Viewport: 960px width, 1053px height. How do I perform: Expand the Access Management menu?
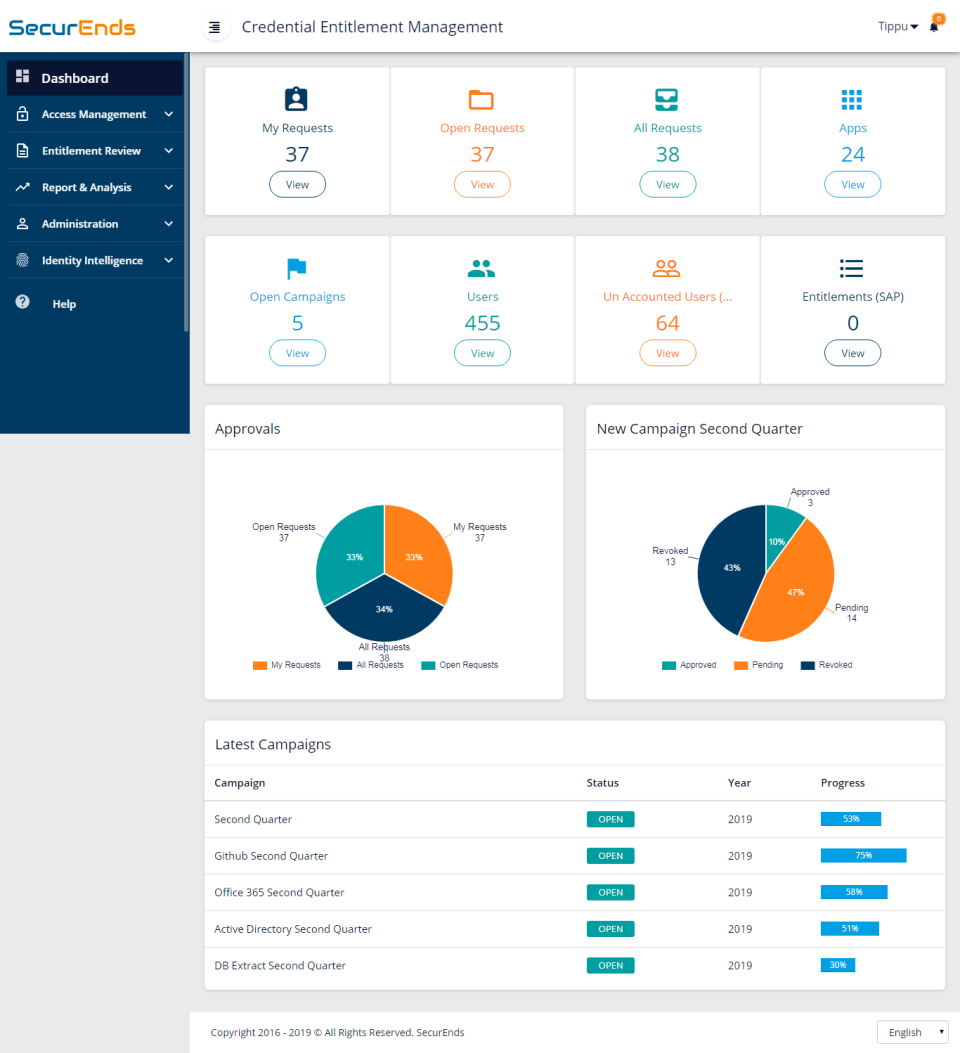point(95,114)
